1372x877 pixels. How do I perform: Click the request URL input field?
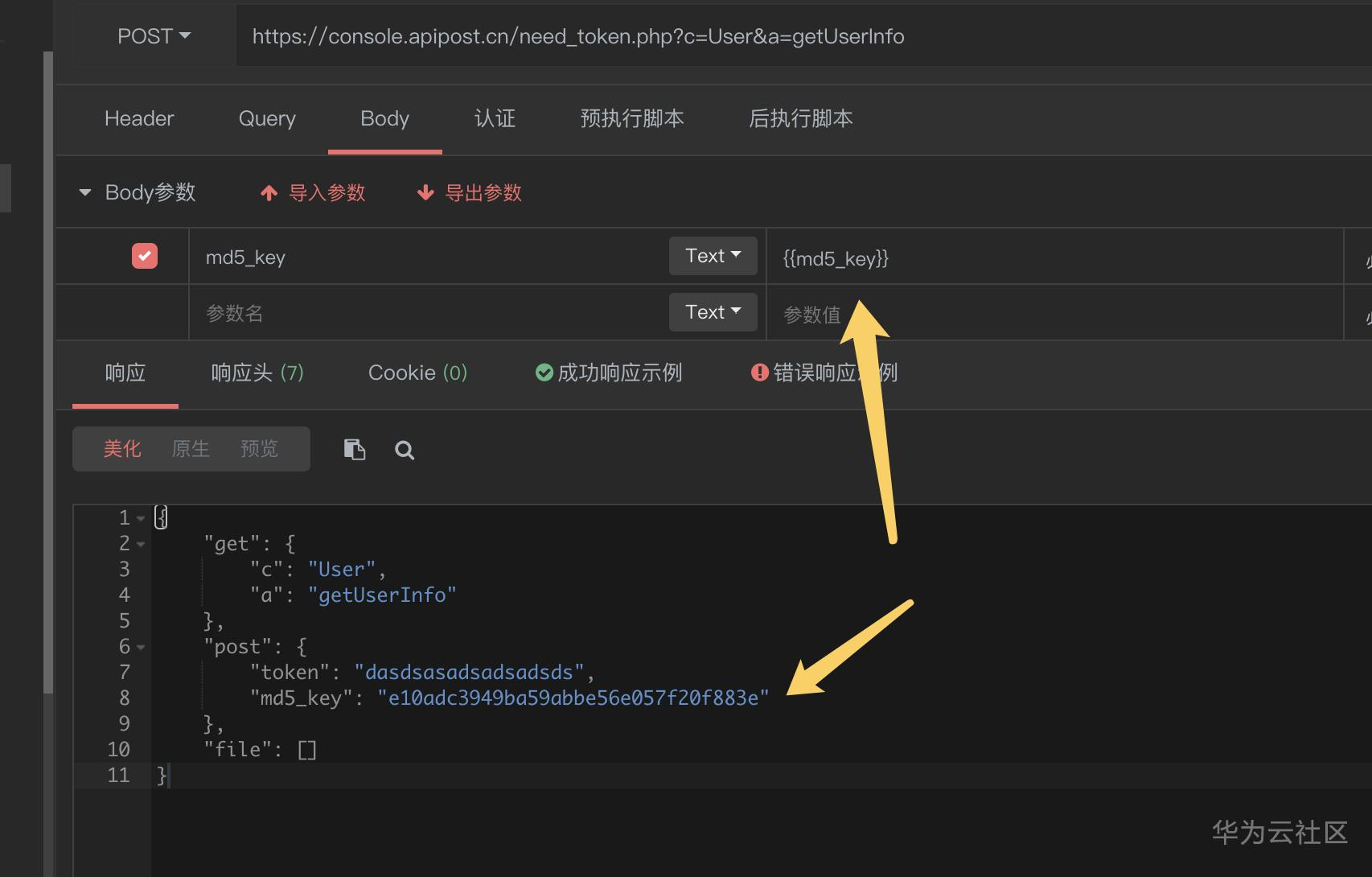724,36
